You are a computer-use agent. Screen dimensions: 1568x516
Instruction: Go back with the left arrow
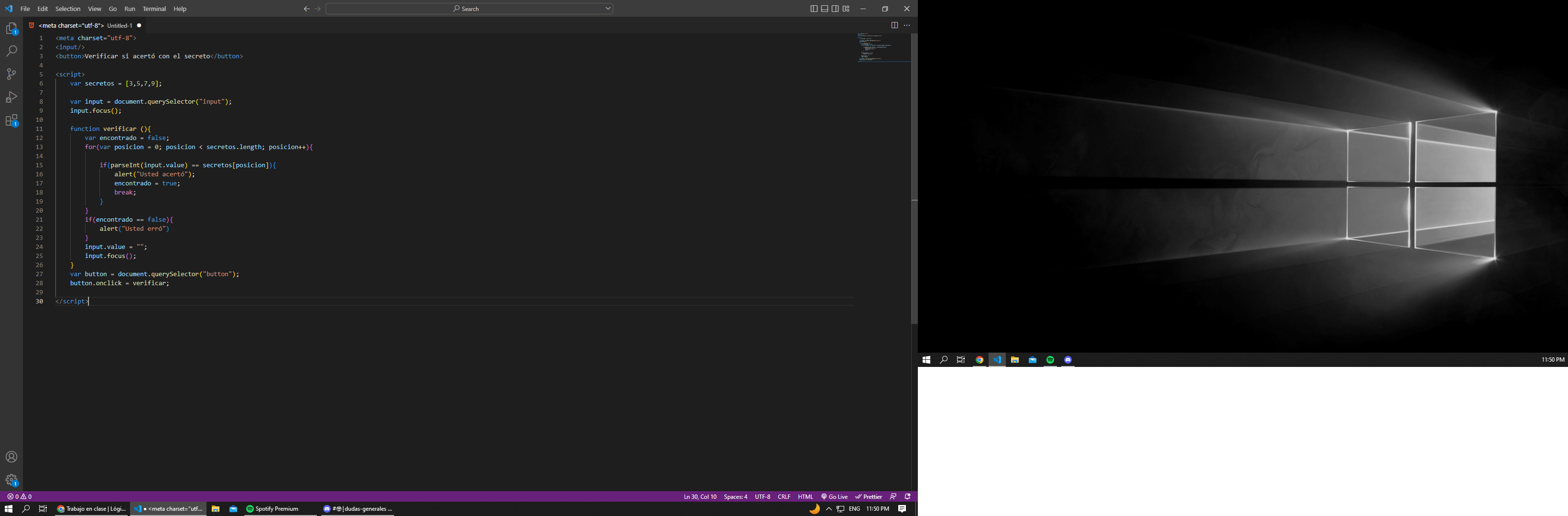(307, 9)
